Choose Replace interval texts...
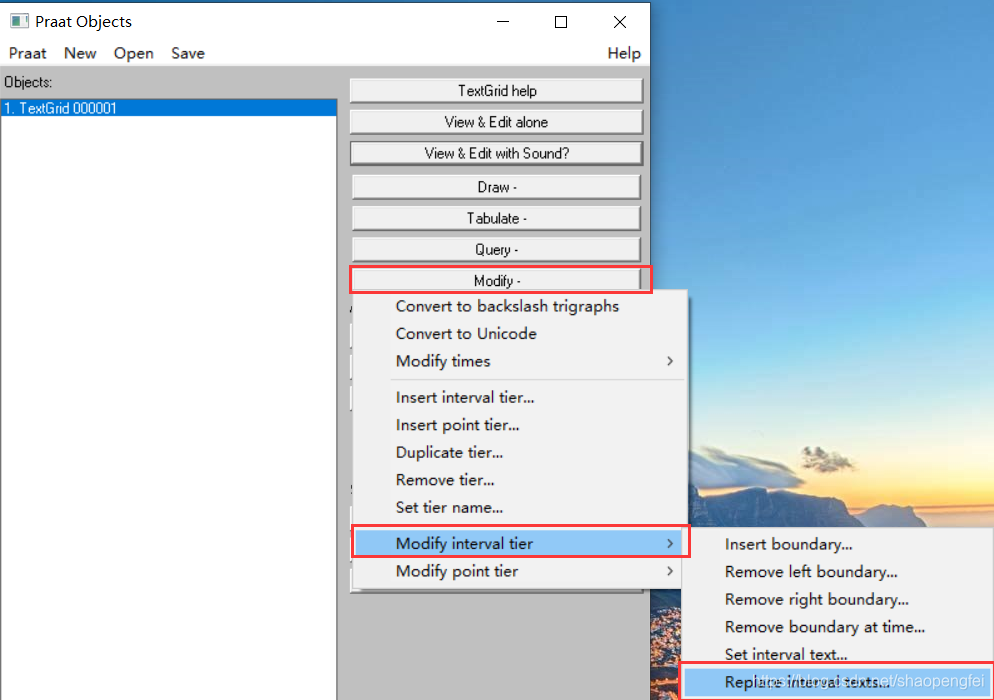Screen dimensions: 994x700 [x=837, y=682]
